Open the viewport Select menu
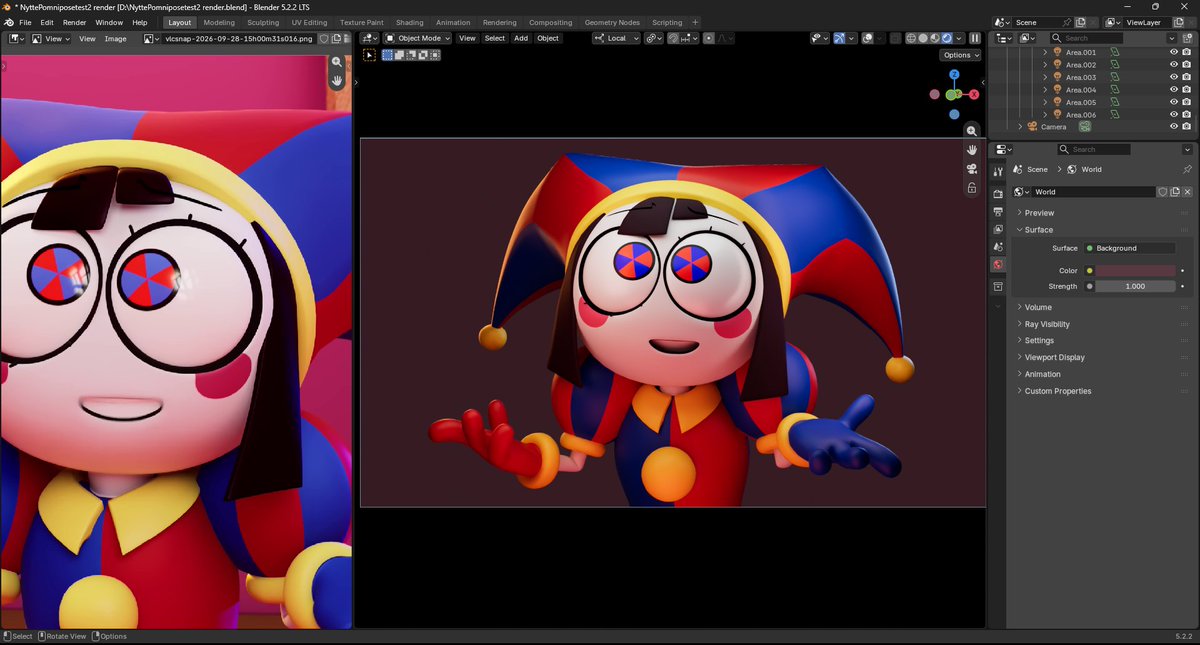This screenshot has width=1200, height=645. tap(495, 38)
